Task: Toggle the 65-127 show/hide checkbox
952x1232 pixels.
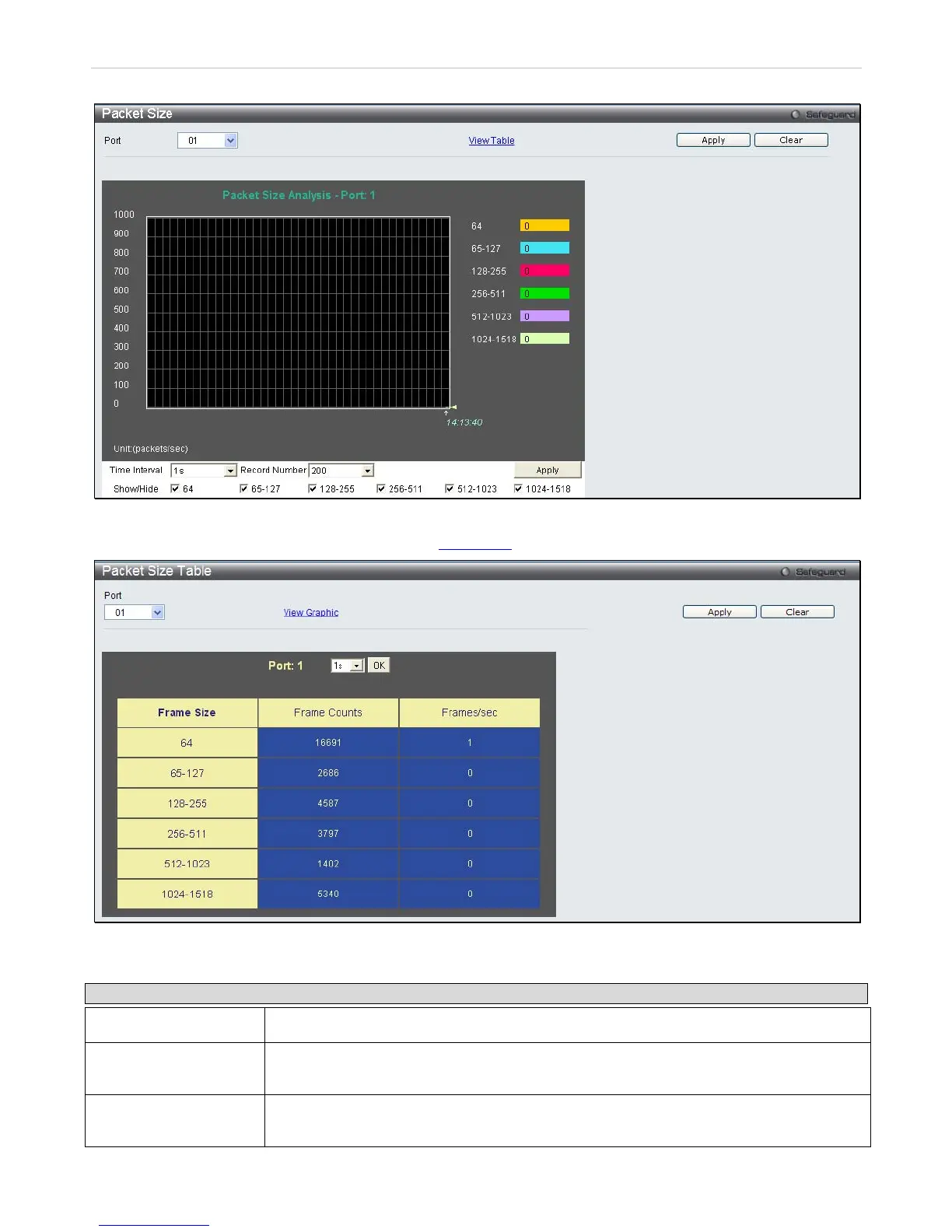Action: 243,488
